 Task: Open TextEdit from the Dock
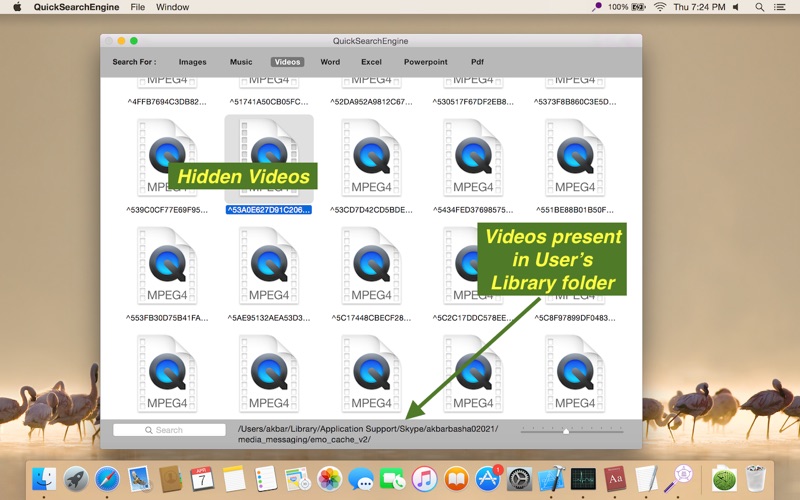(x=646, y=480)
